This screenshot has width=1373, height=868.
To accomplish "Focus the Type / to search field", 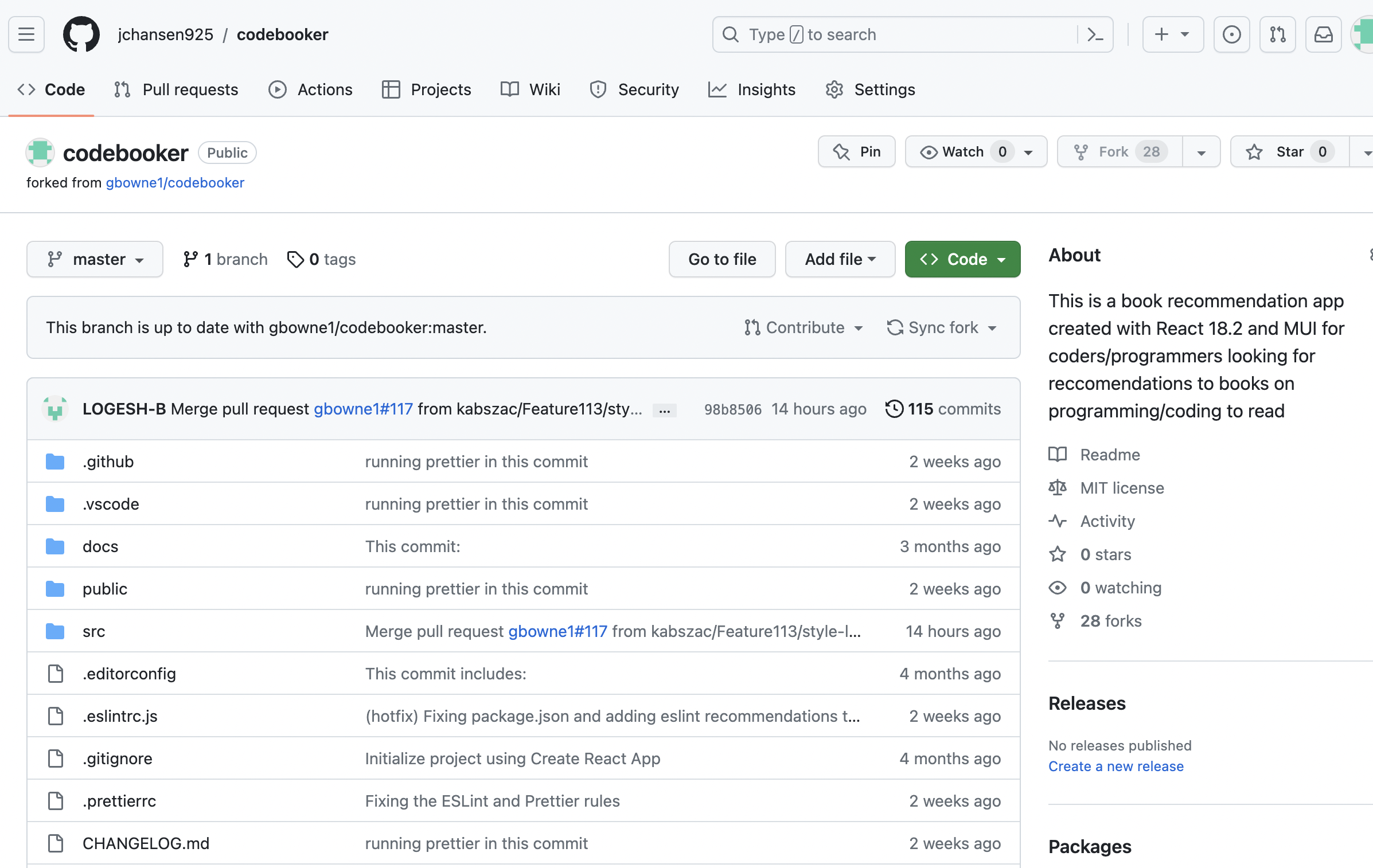I will pos(912,34).
